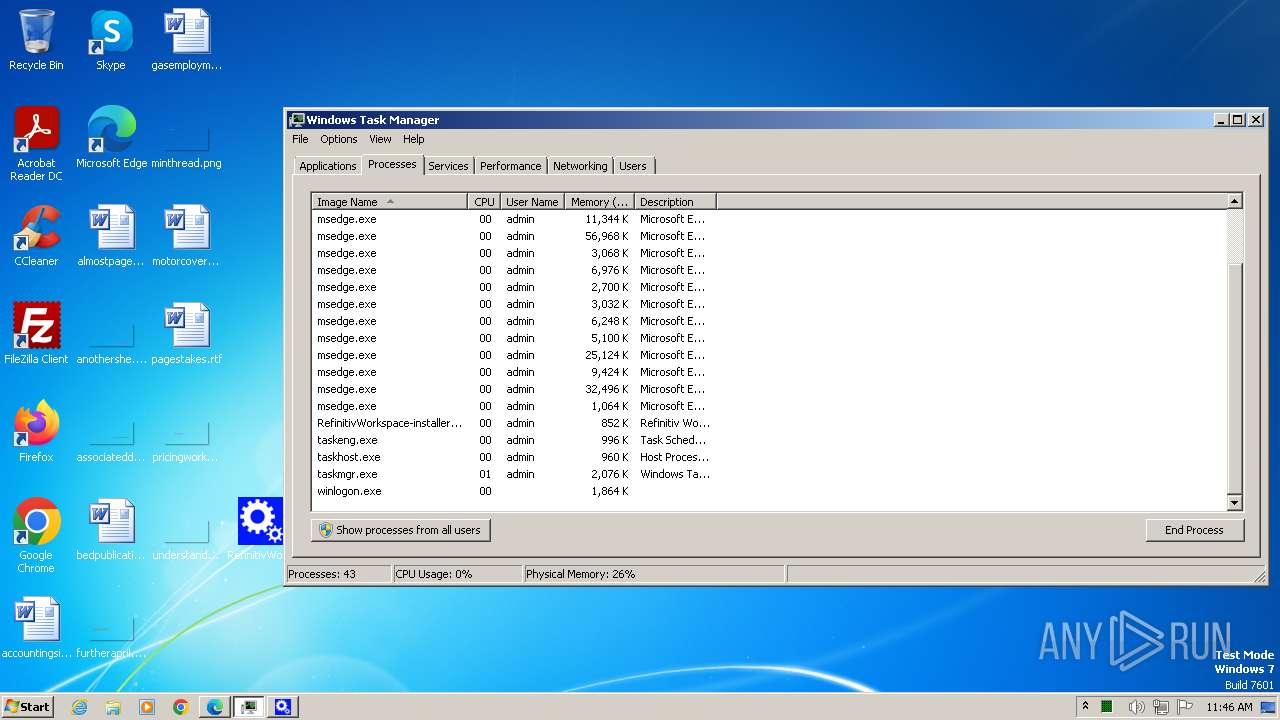Screen dimensions: 1280x720
Task: Open the File menu in Task Manager
Action: (300, 139)
